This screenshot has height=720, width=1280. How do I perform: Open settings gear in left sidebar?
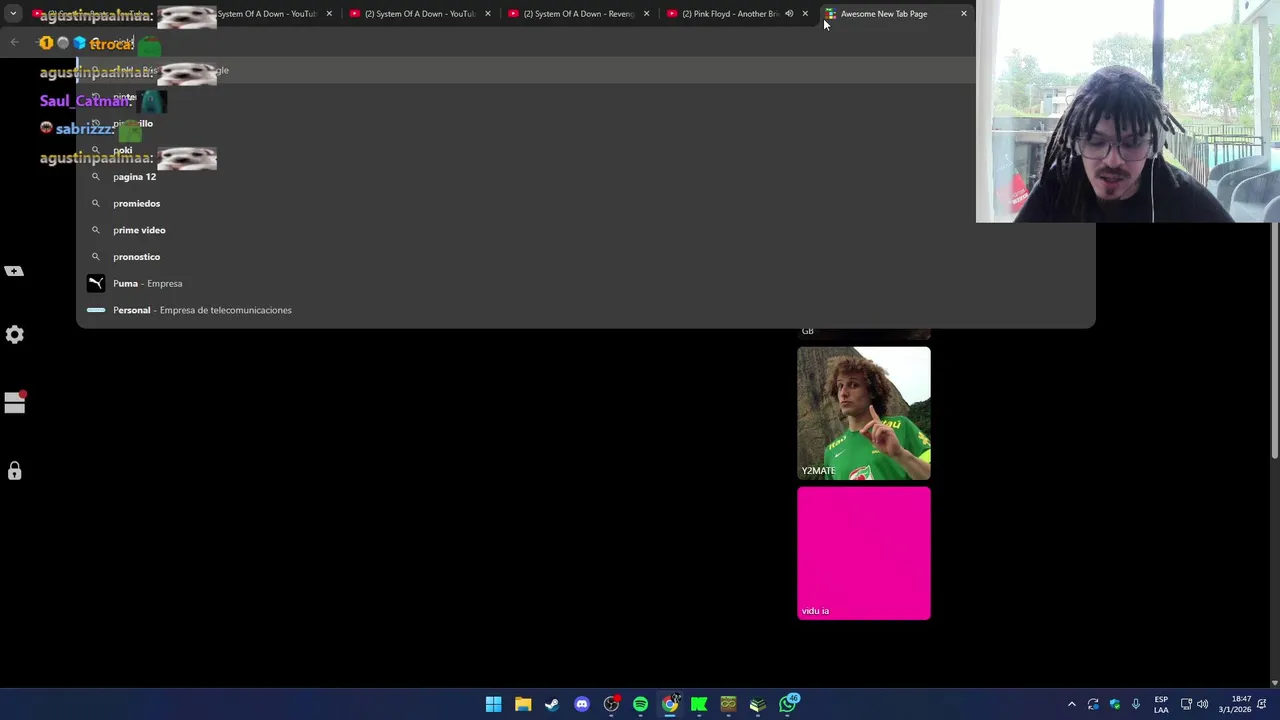(14, 335)
